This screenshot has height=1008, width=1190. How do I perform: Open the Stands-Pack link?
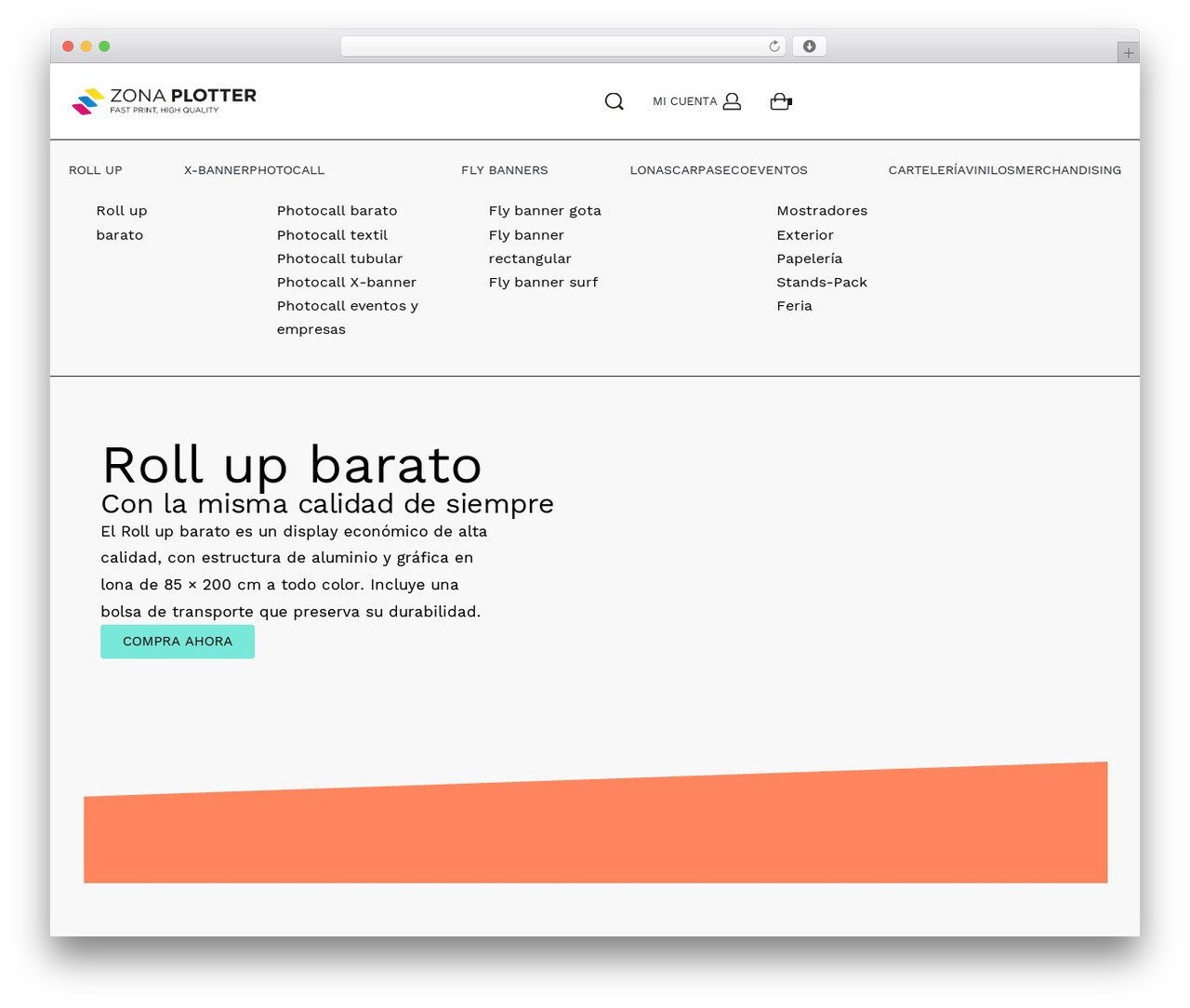point(822,282)
